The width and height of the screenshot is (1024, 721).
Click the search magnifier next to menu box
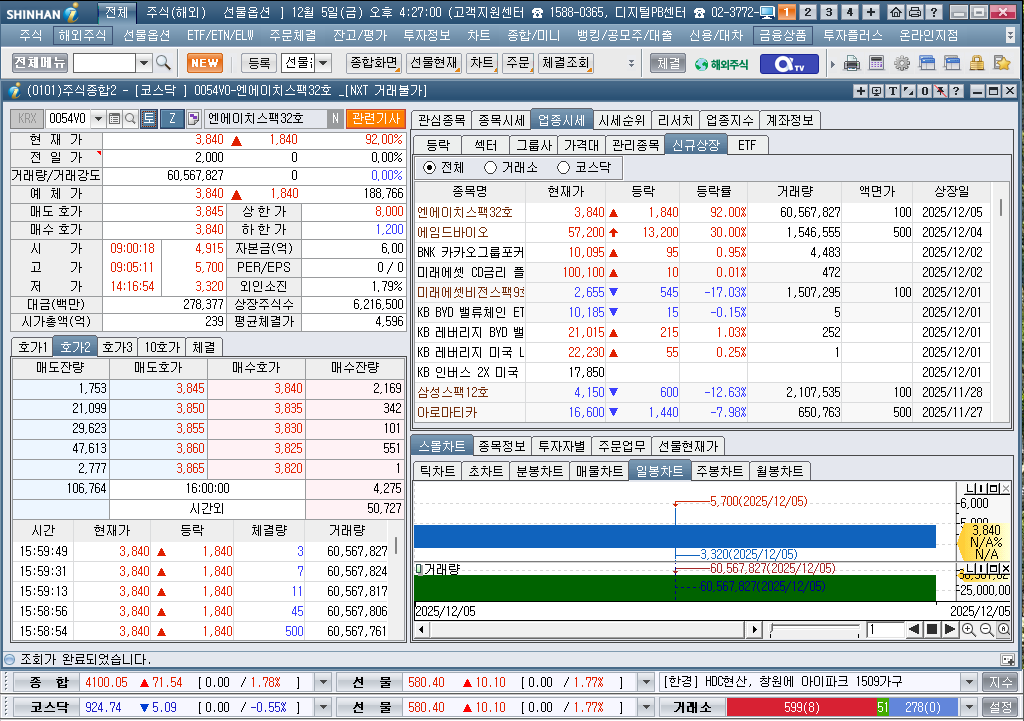[x=163, y=63]
